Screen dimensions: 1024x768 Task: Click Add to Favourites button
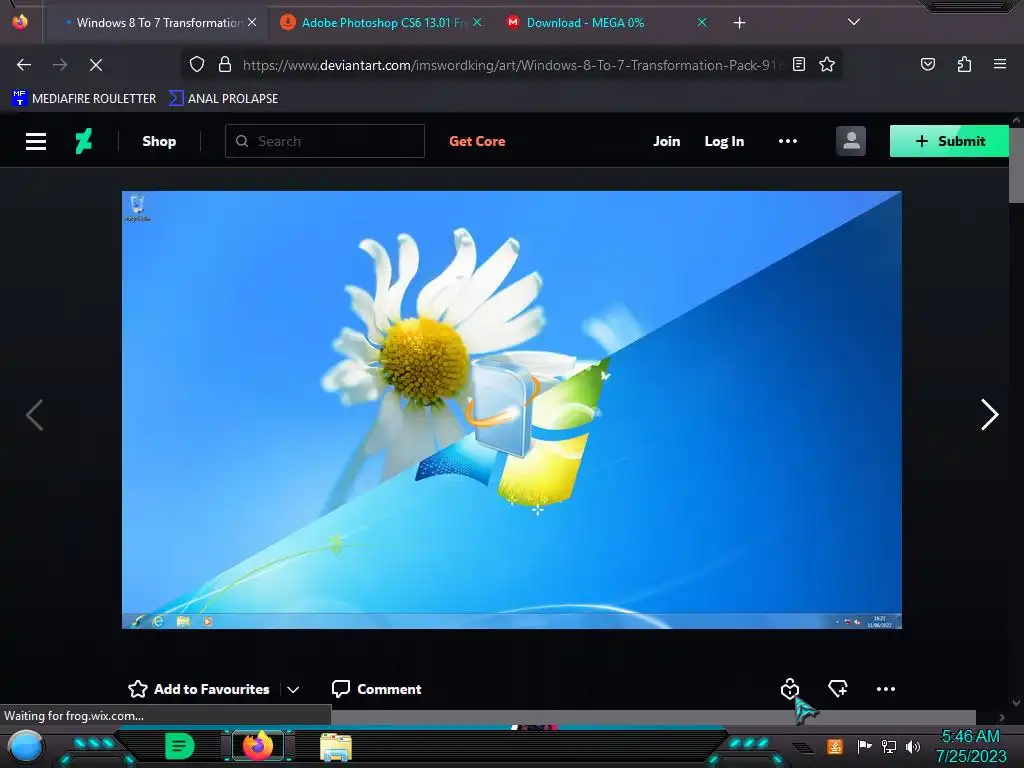[x=199, y=689]
